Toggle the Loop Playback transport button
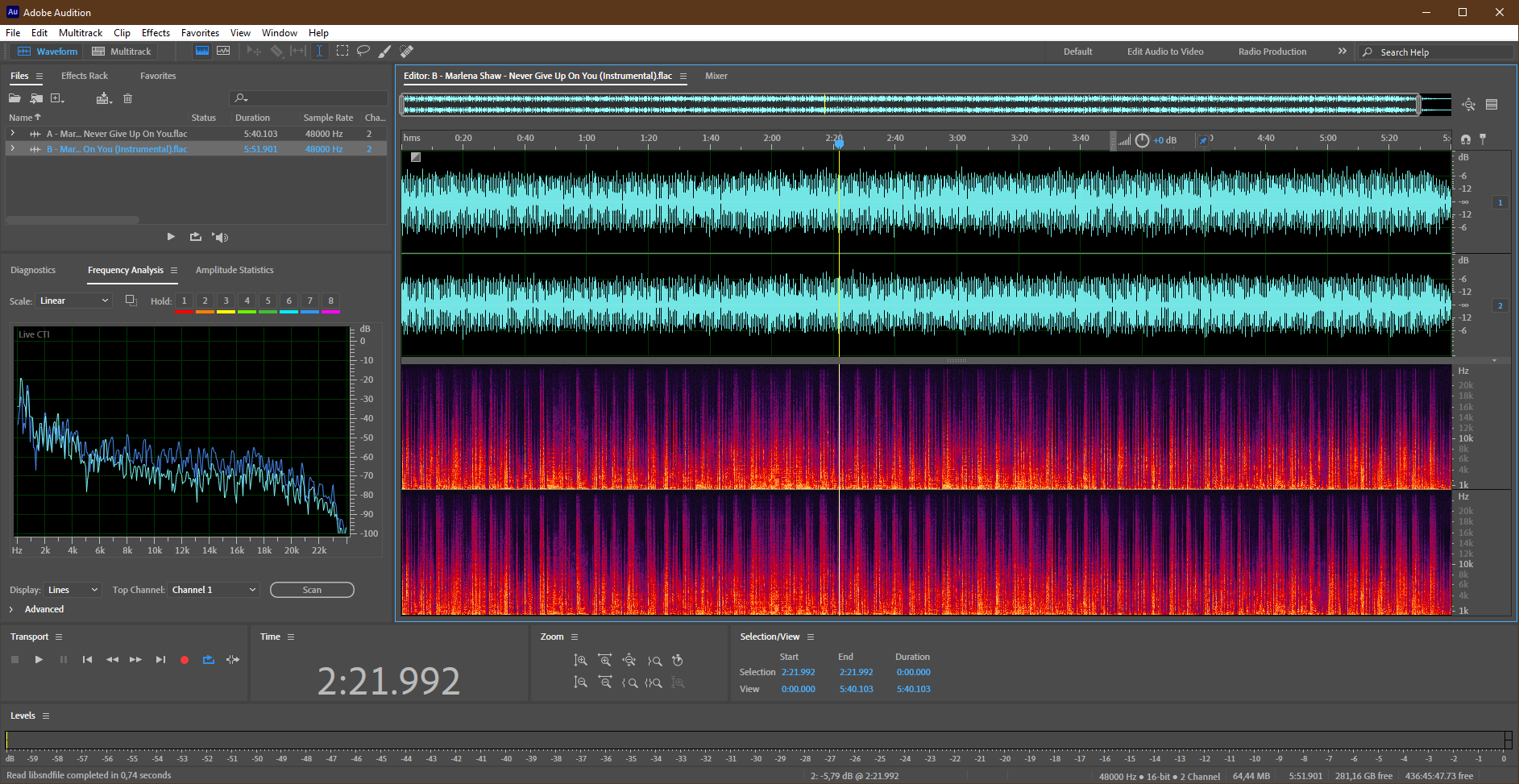1519x784 pixels. (209, 660)
